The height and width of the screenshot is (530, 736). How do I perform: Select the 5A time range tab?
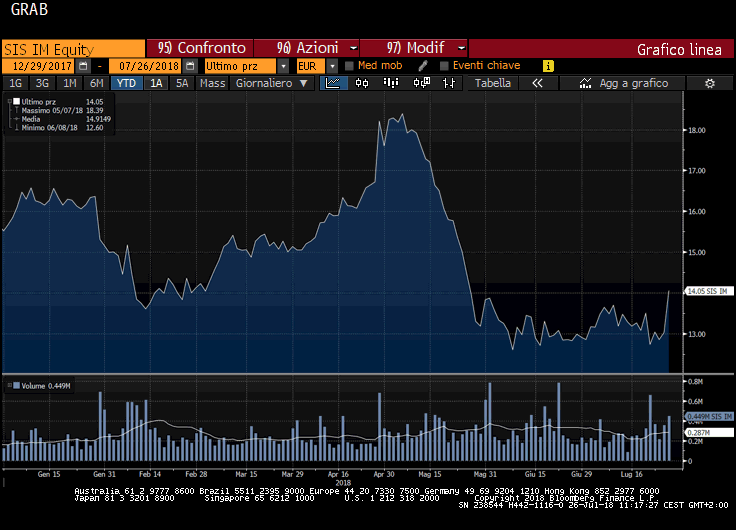tap(182, 83)
